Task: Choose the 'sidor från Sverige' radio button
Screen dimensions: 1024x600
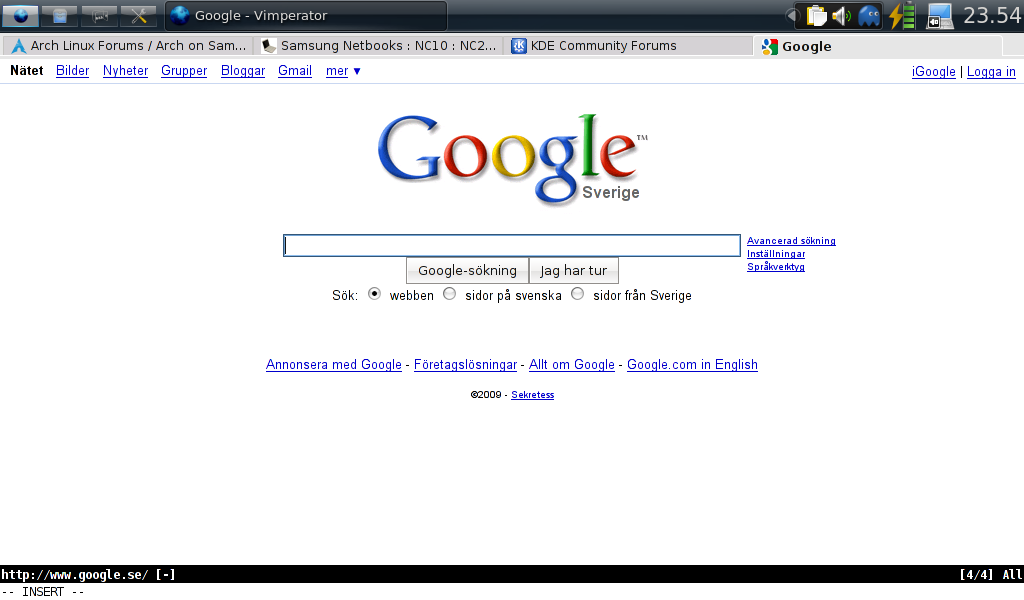Action: point(578,294)
